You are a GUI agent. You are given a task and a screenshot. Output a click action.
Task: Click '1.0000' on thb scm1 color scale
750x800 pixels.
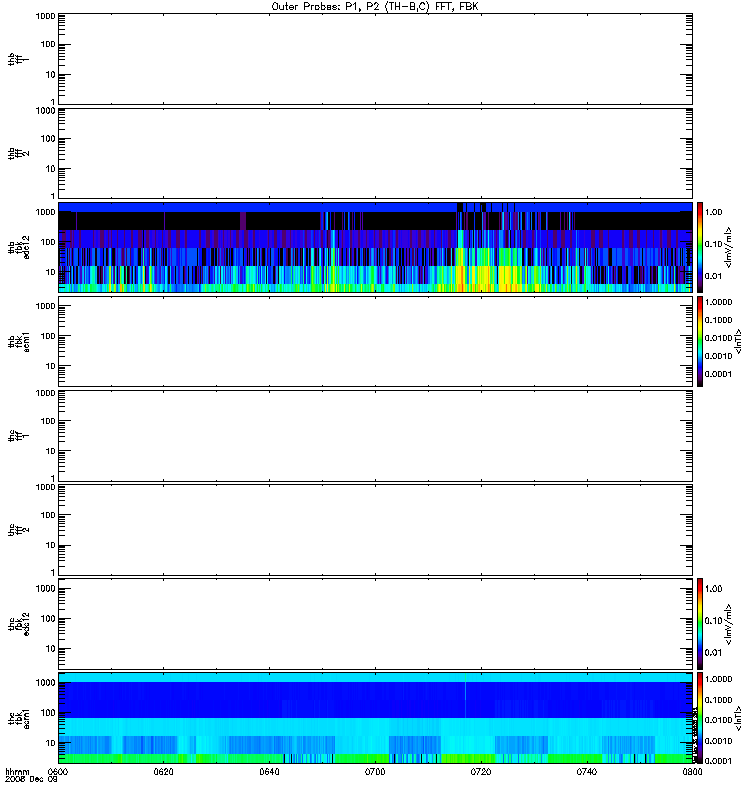tap(718, 302)
